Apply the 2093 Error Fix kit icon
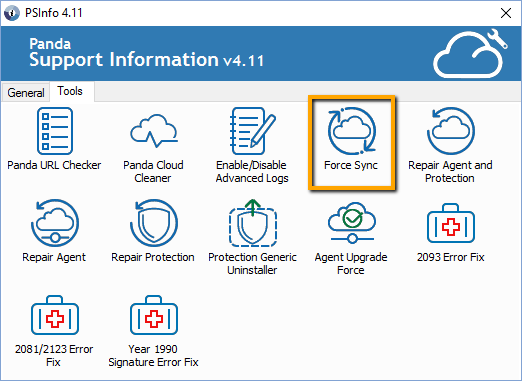This screenshot has height=381, width=522. (451, 223)
